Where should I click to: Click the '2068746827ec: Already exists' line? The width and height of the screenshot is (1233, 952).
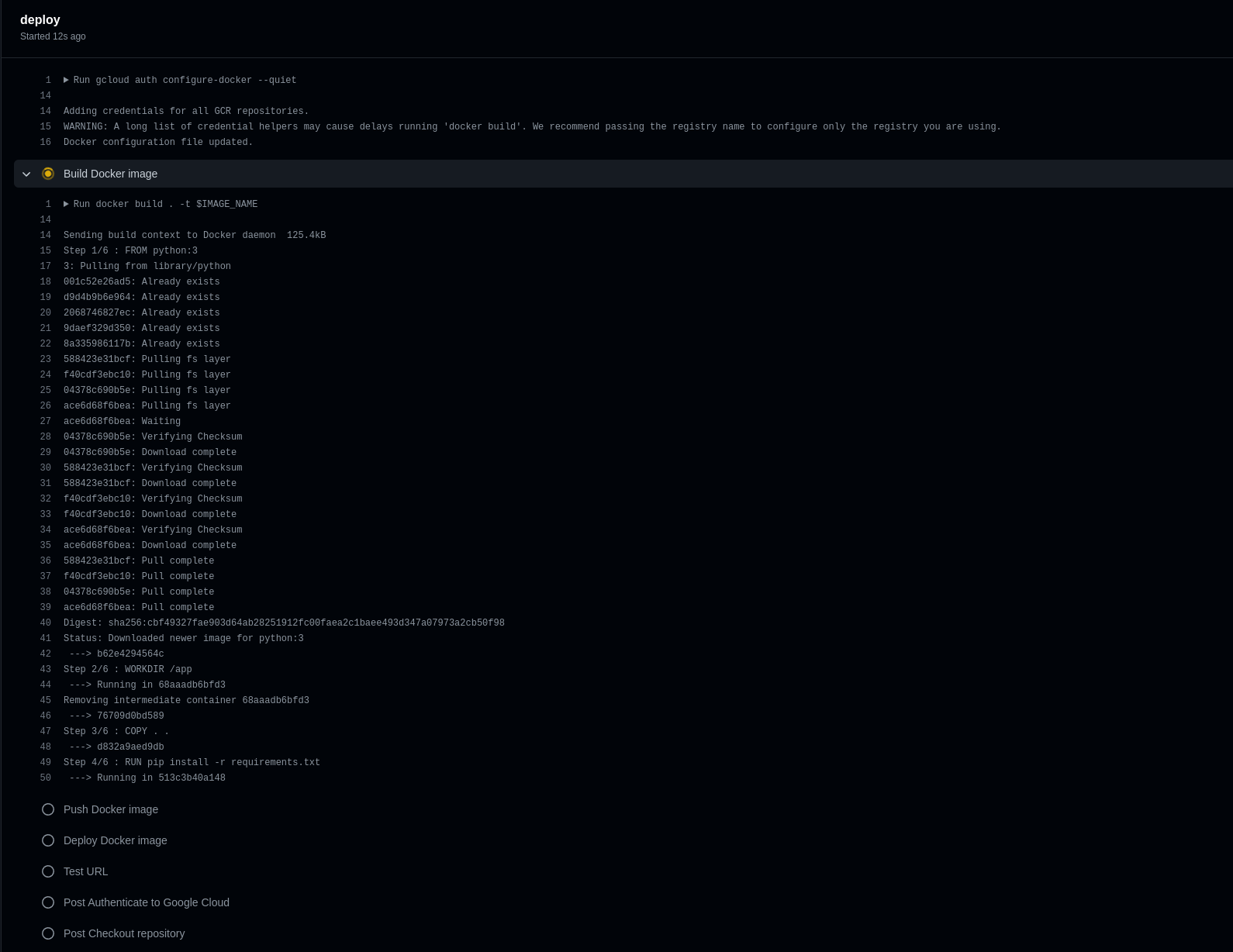coord(141,312)
